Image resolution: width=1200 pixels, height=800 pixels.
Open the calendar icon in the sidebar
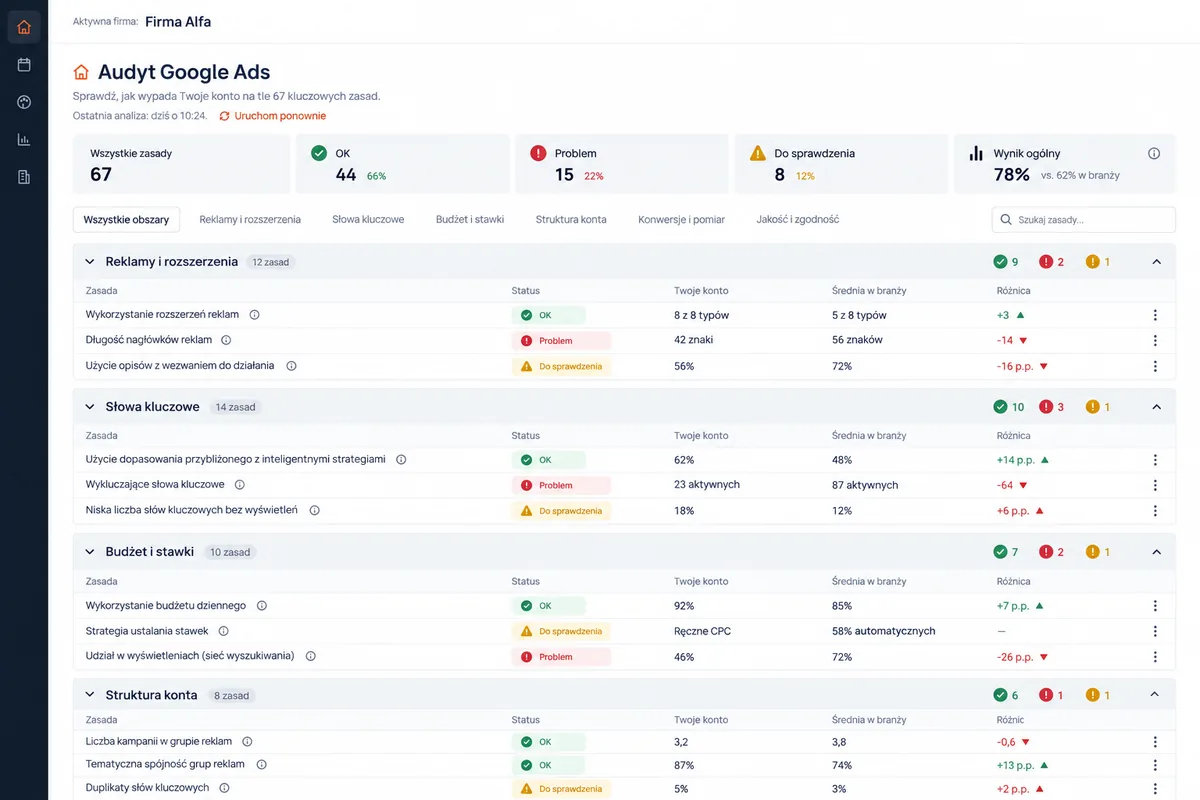click(24, 65)
